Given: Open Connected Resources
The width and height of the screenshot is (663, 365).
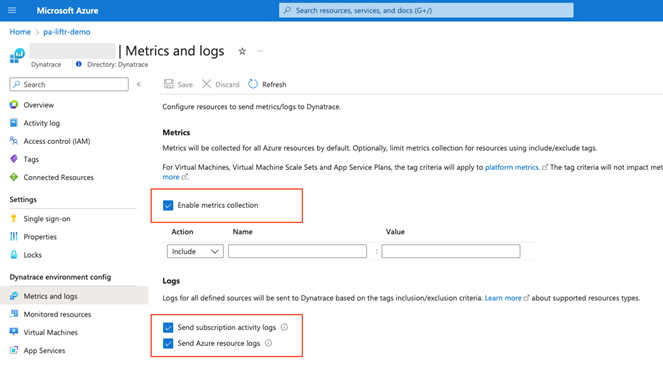Looking at the screenshot, I should pyautogui.click(x=58, y=177).
